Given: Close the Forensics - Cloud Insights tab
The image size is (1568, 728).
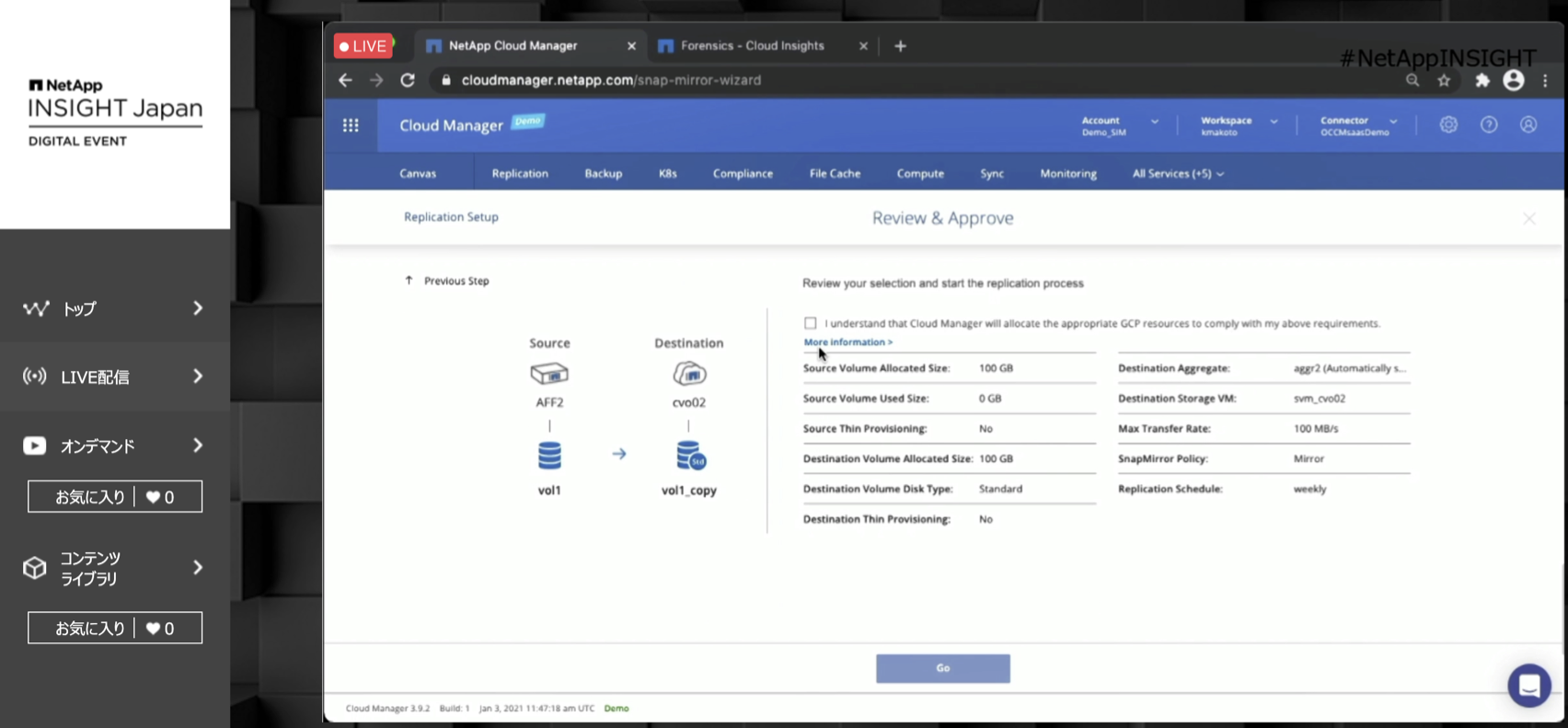Looking at the screenshot, I should [x=863, y=46].
